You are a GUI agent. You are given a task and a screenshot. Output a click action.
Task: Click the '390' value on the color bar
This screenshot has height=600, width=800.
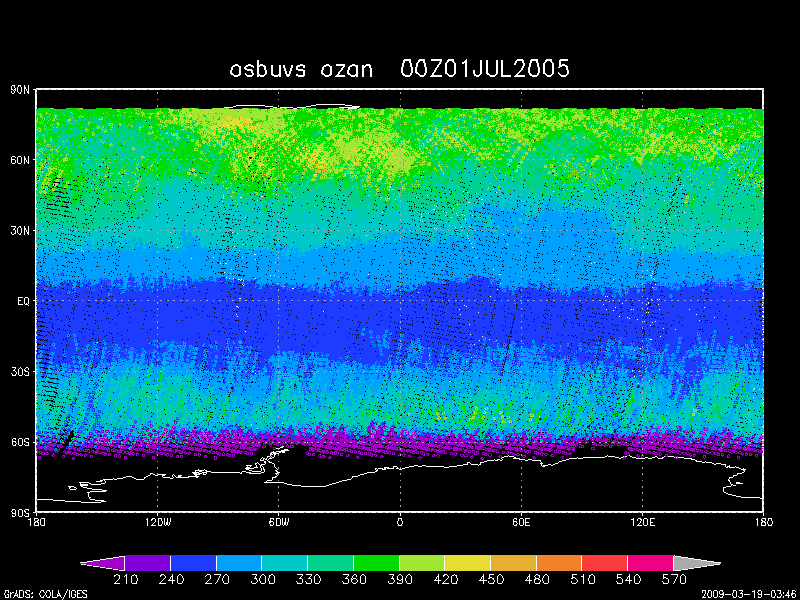[399, 581]
